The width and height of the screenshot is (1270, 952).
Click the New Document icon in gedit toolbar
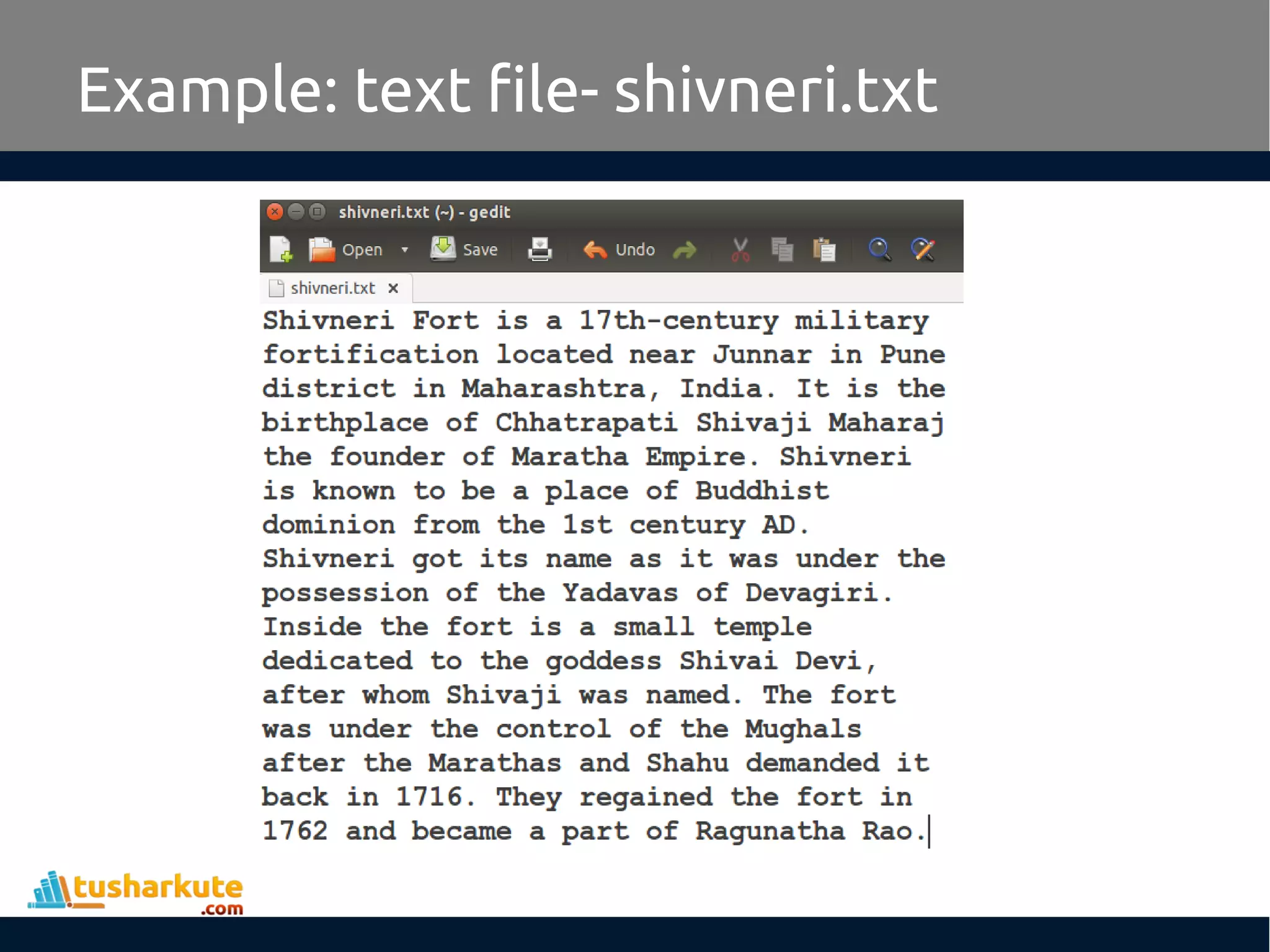pos(281,249)
